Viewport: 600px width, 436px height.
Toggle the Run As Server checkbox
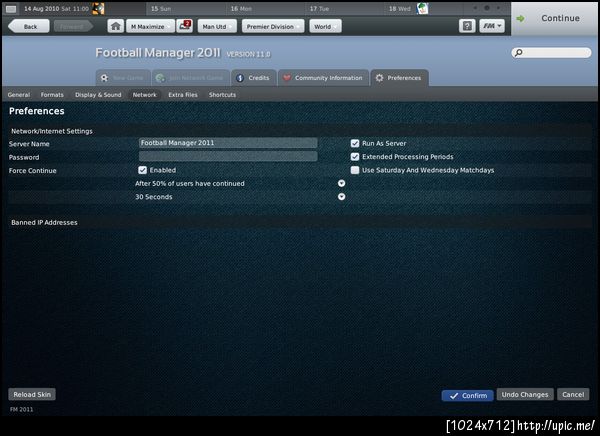click(x=355, y=143)
